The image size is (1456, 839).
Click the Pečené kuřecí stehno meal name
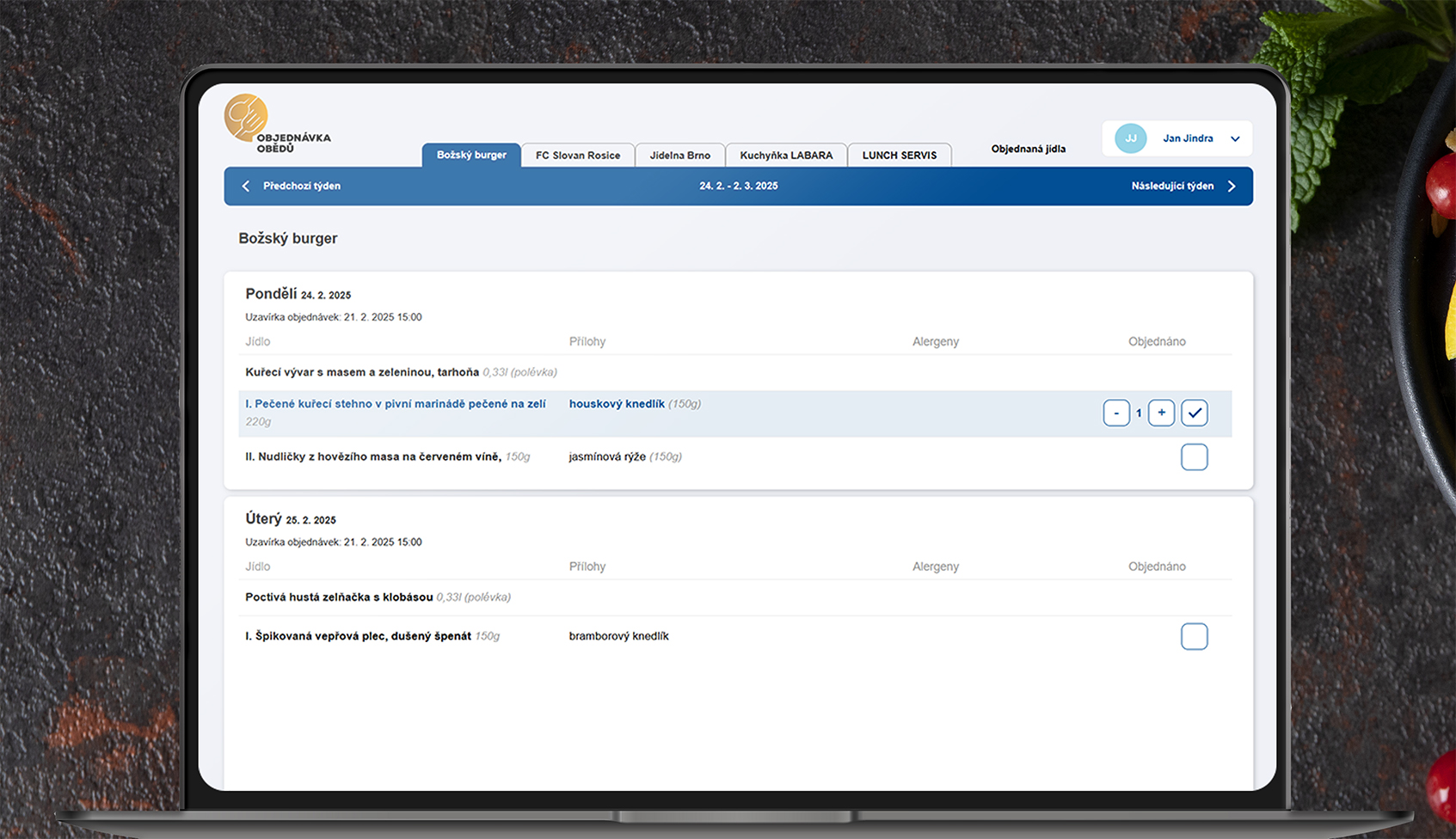[x=396, y=404]
